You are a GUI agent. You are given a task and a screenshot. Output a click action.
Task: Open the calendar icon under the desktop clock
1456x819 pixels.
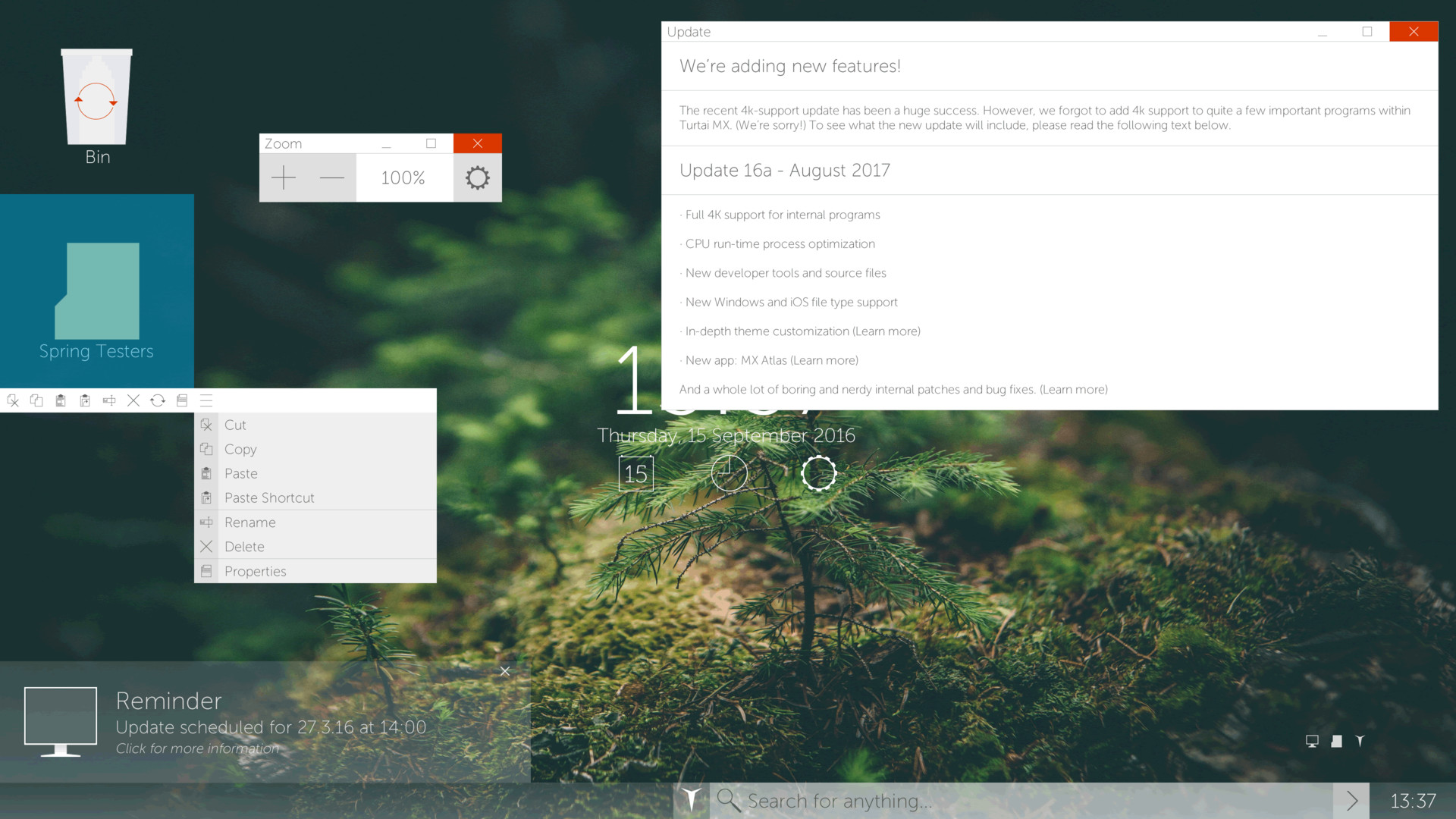[x=635, y=473]
